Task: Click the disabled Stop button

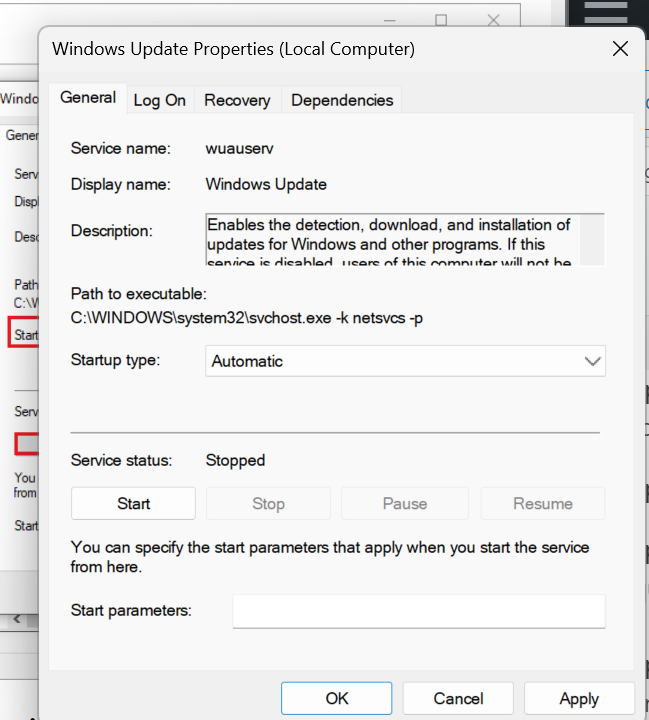Action: tap(268, 504)
